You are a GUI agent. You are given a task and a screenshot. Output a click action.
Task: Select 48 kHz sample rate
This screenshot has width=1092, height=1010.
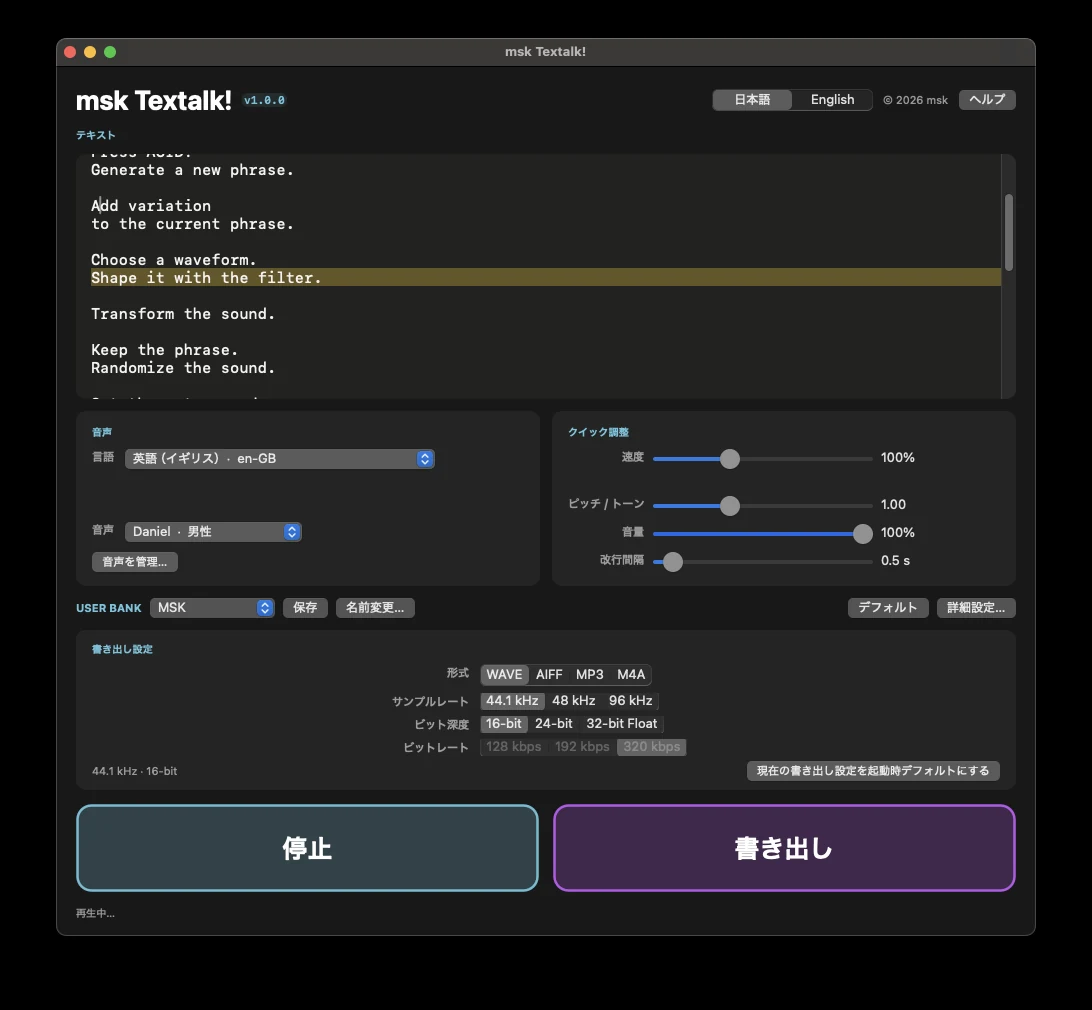pos(573,701)
